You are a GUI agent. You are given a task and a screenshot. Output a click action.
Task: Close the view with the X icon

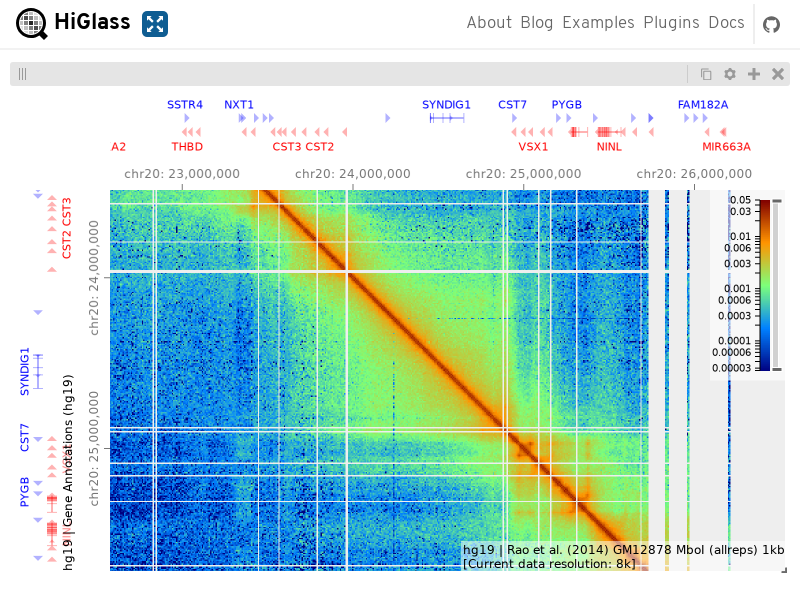point(778,74)
